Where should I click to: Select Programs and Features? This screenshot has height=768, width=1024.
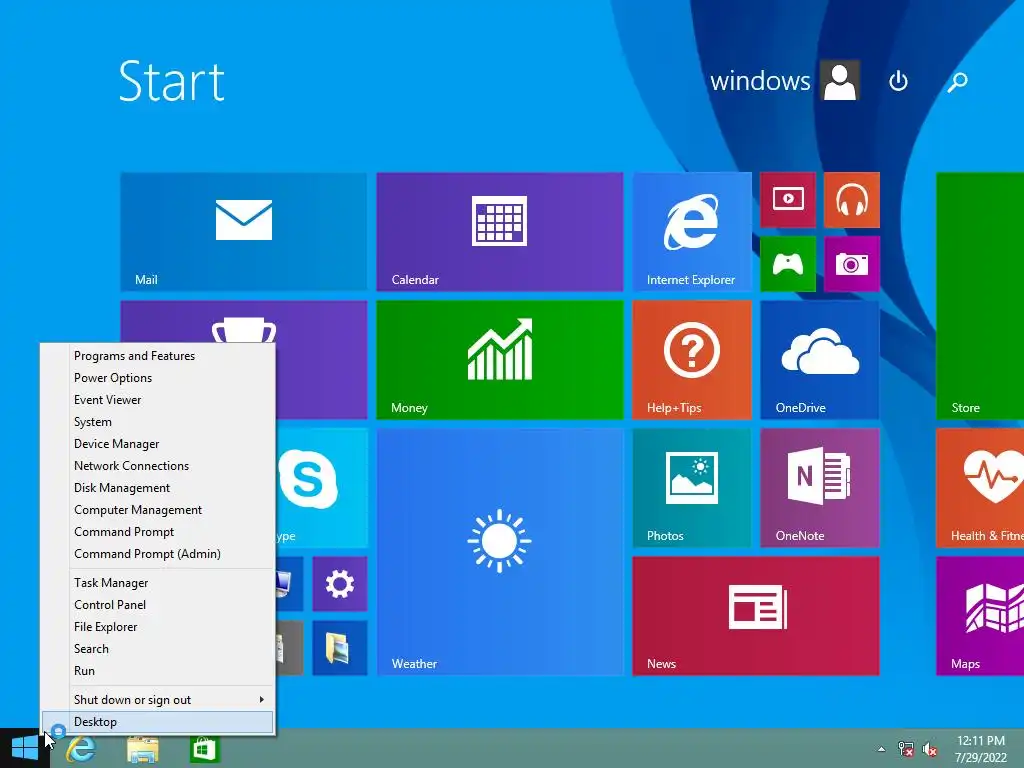(158, 356)
